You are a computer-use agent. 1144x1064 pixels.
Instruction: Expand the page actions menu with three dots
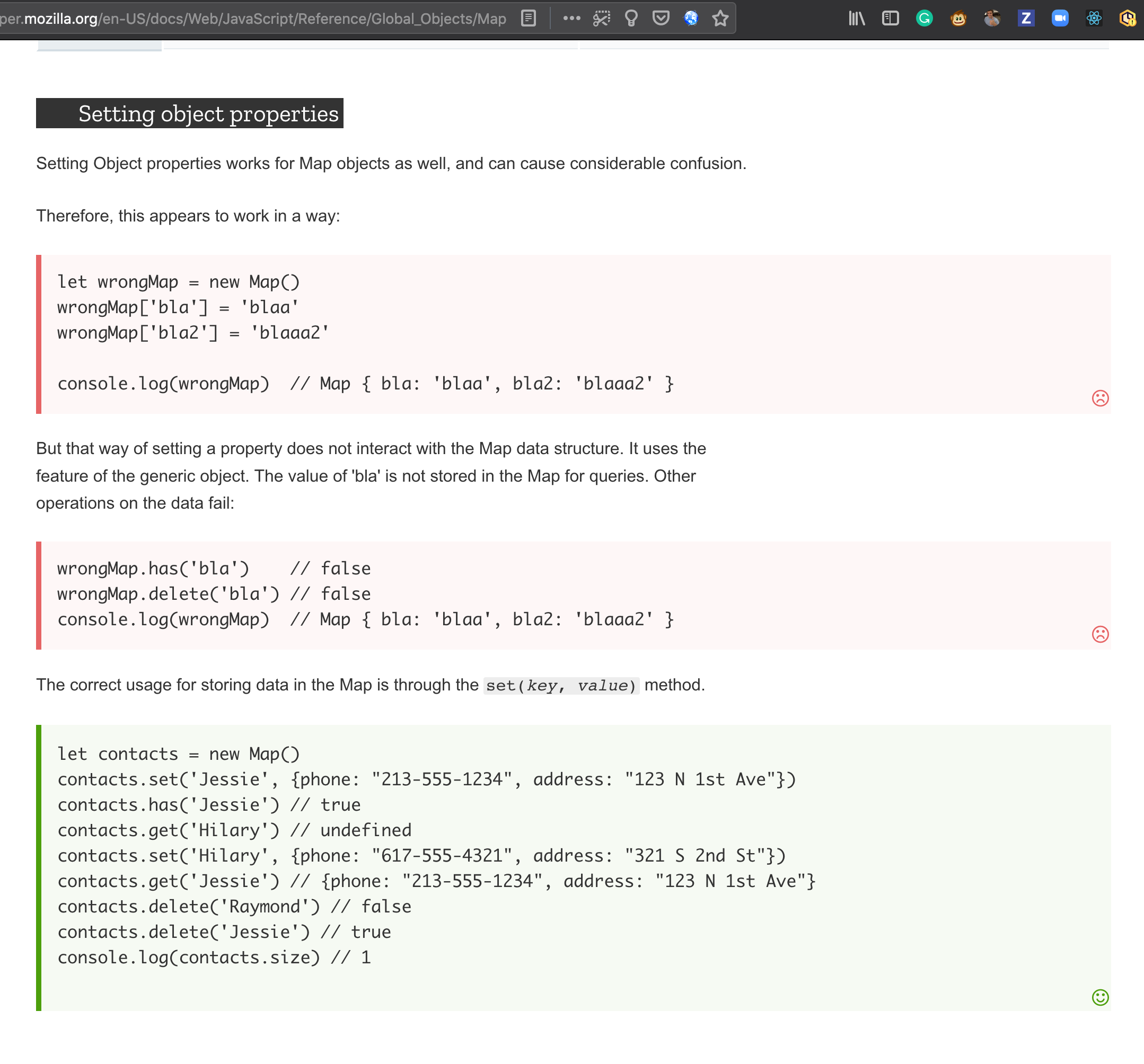click(571, 18)
